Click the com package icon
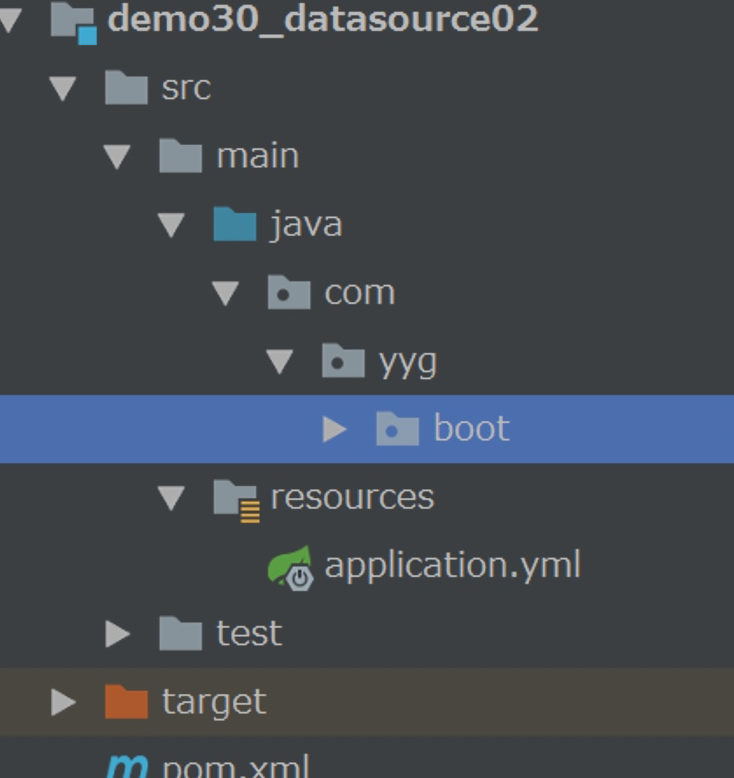Image resolution: width=734 pixels, height=778 pixels. tap(289, 292)
